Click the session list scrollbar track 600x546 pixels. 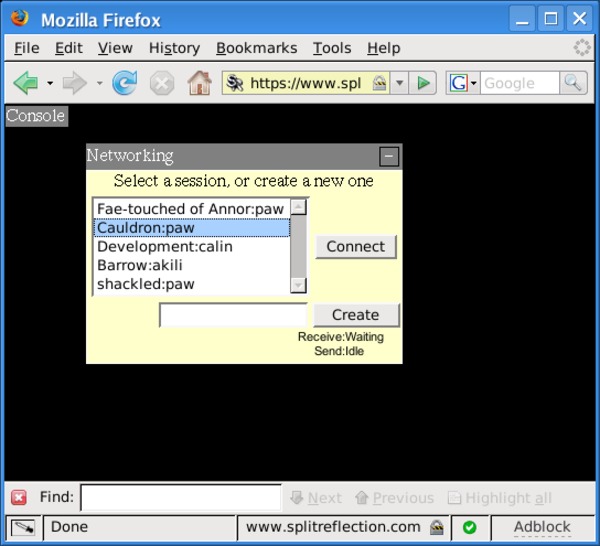[x=298, y=246]
